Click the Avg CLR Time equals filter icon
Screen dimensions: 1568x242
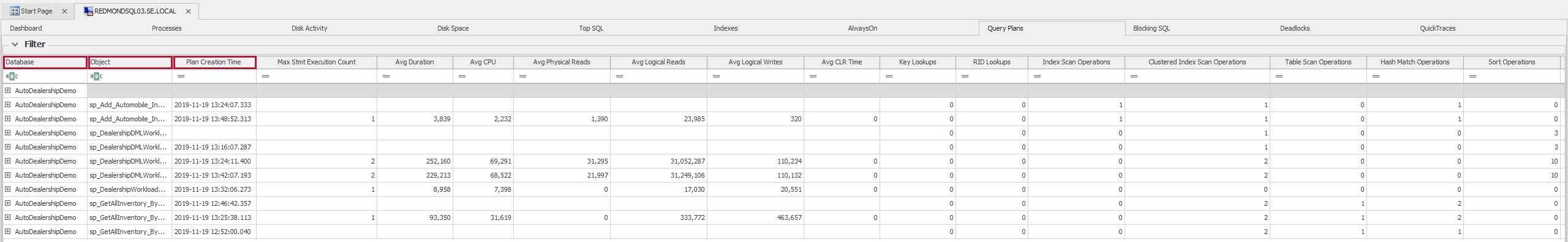click(813, 77)
